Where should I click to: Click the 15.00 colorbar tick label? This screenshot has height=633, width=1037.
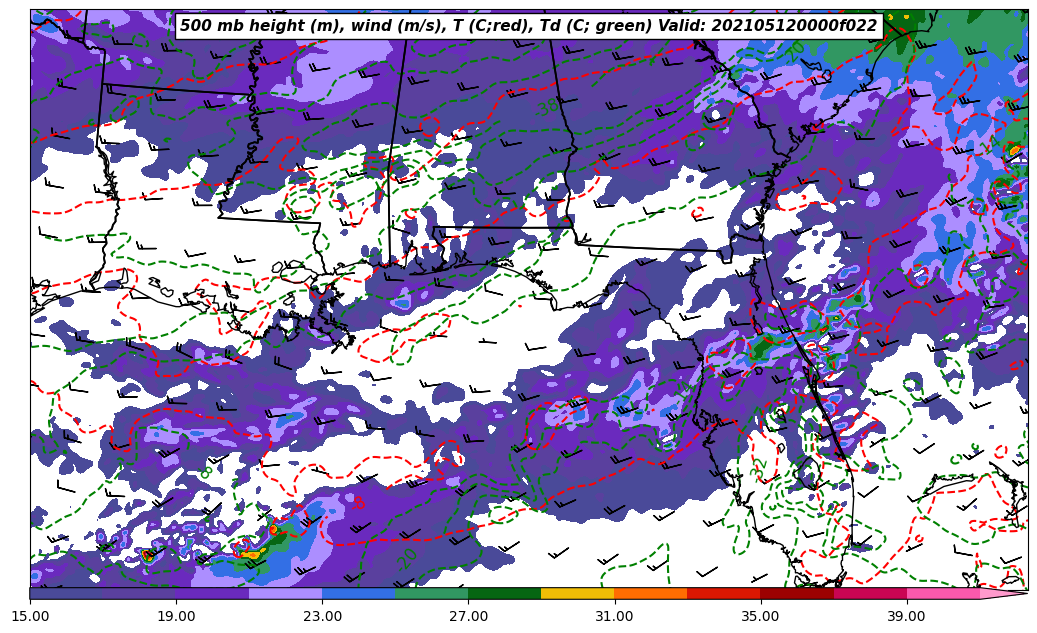[x=30, y=616]
